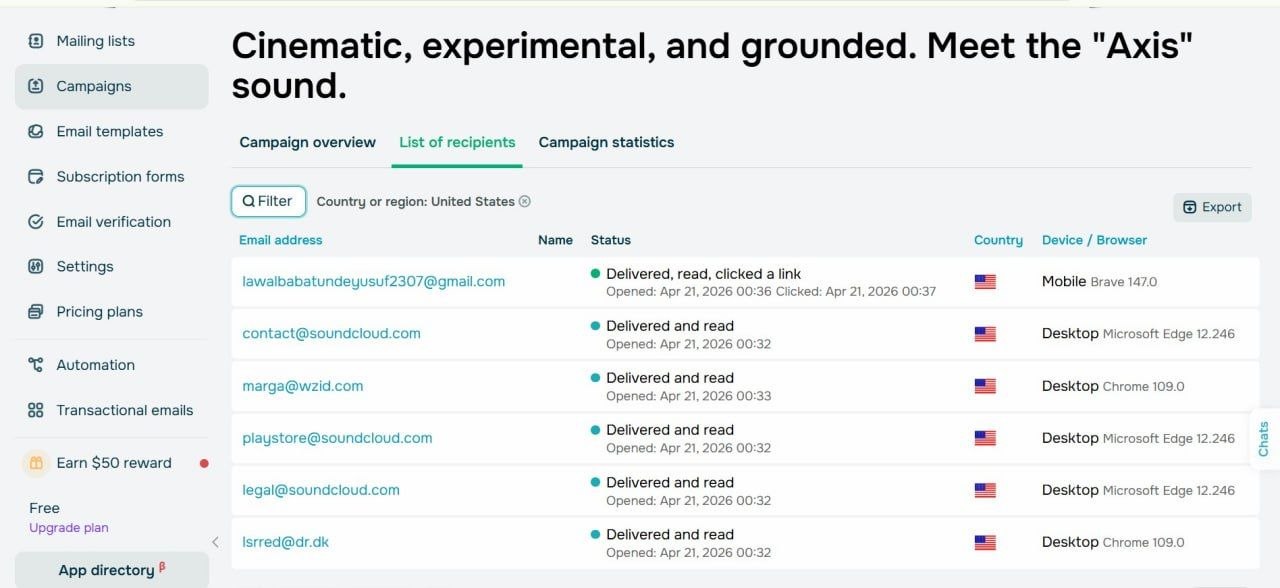Viewport: 1280px width, 588px height.
Task: Open recipient lawalbabatundeyusuf2307@gmail.com
Action: (x=374, y=282)
